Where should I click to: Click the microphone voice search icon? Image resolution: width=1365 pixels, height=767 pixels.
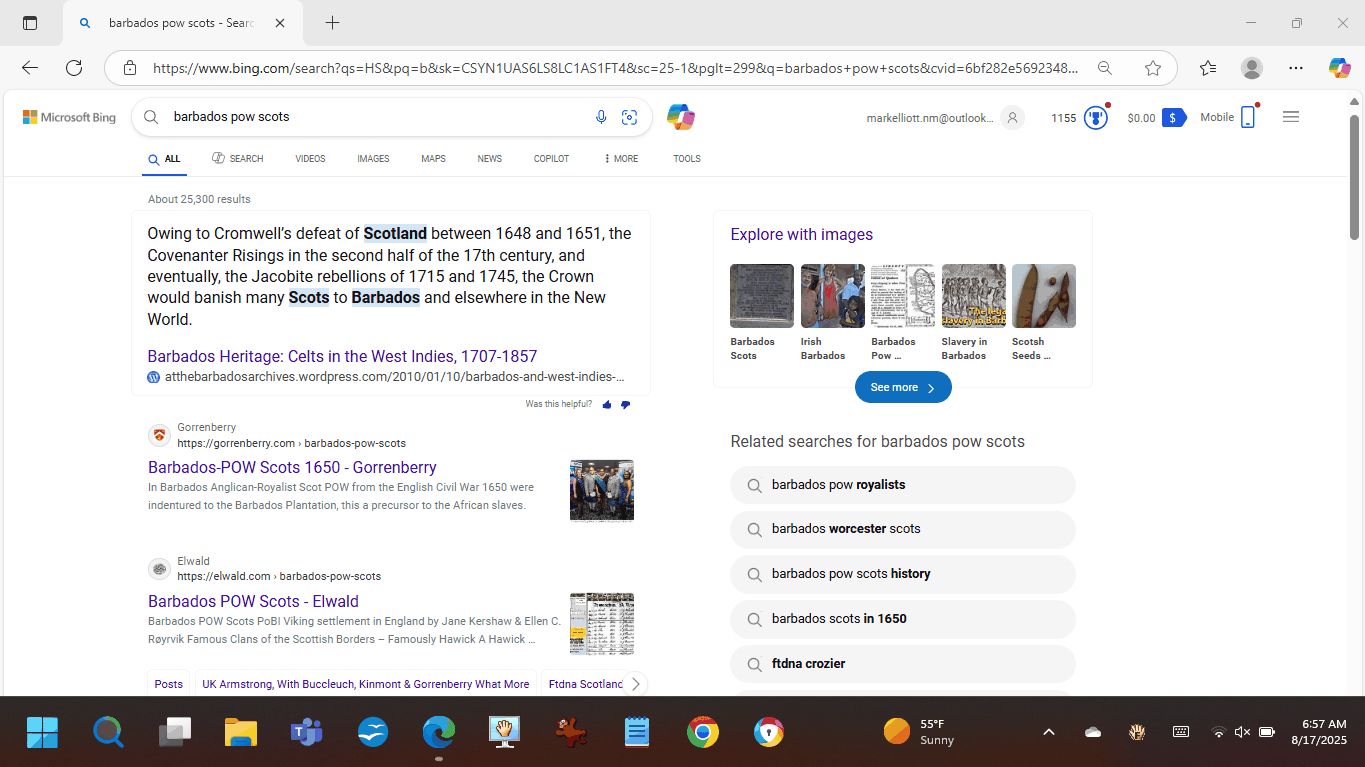point(601,117)
